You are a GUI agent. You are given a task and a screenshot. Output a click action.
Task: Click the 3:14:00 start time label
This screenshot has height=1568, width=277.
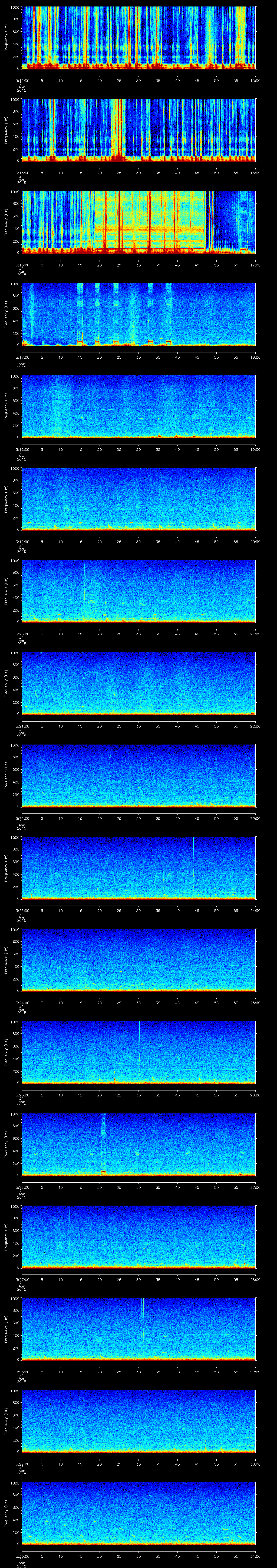tap(22, 80)
